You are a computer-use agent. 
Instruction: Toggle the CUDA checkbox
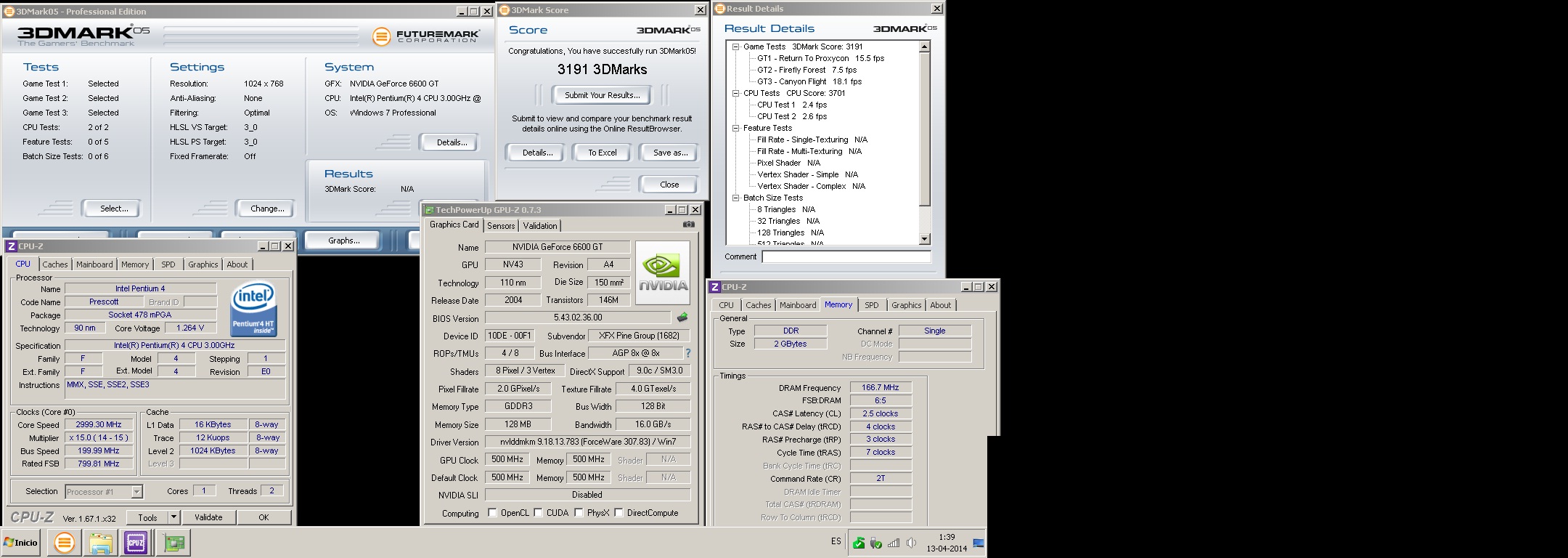point(538,512)
